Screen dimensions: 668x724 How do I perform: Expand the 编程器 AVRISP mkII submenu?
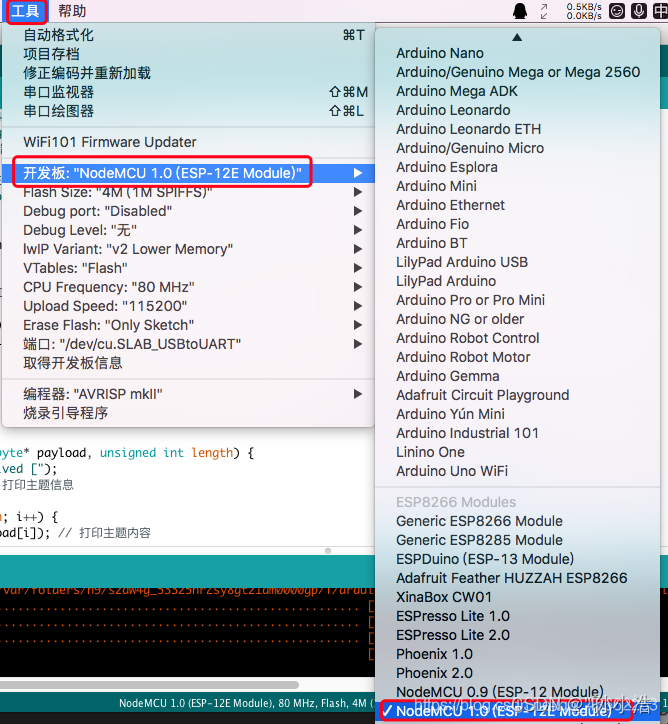tap(188, 394)
